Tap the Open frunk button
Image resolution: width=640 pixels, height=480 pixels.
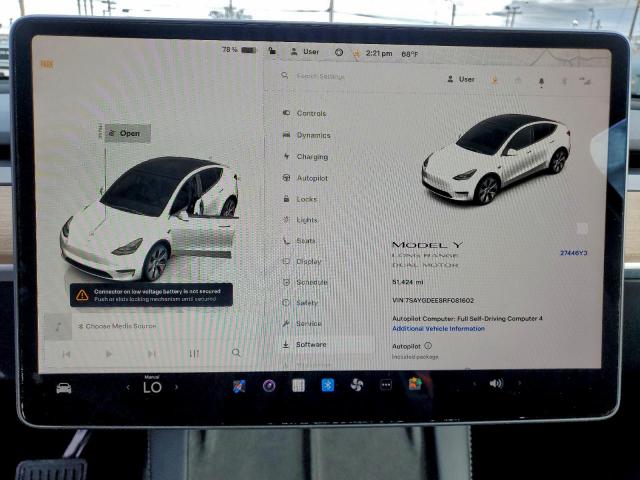point(128,133)
